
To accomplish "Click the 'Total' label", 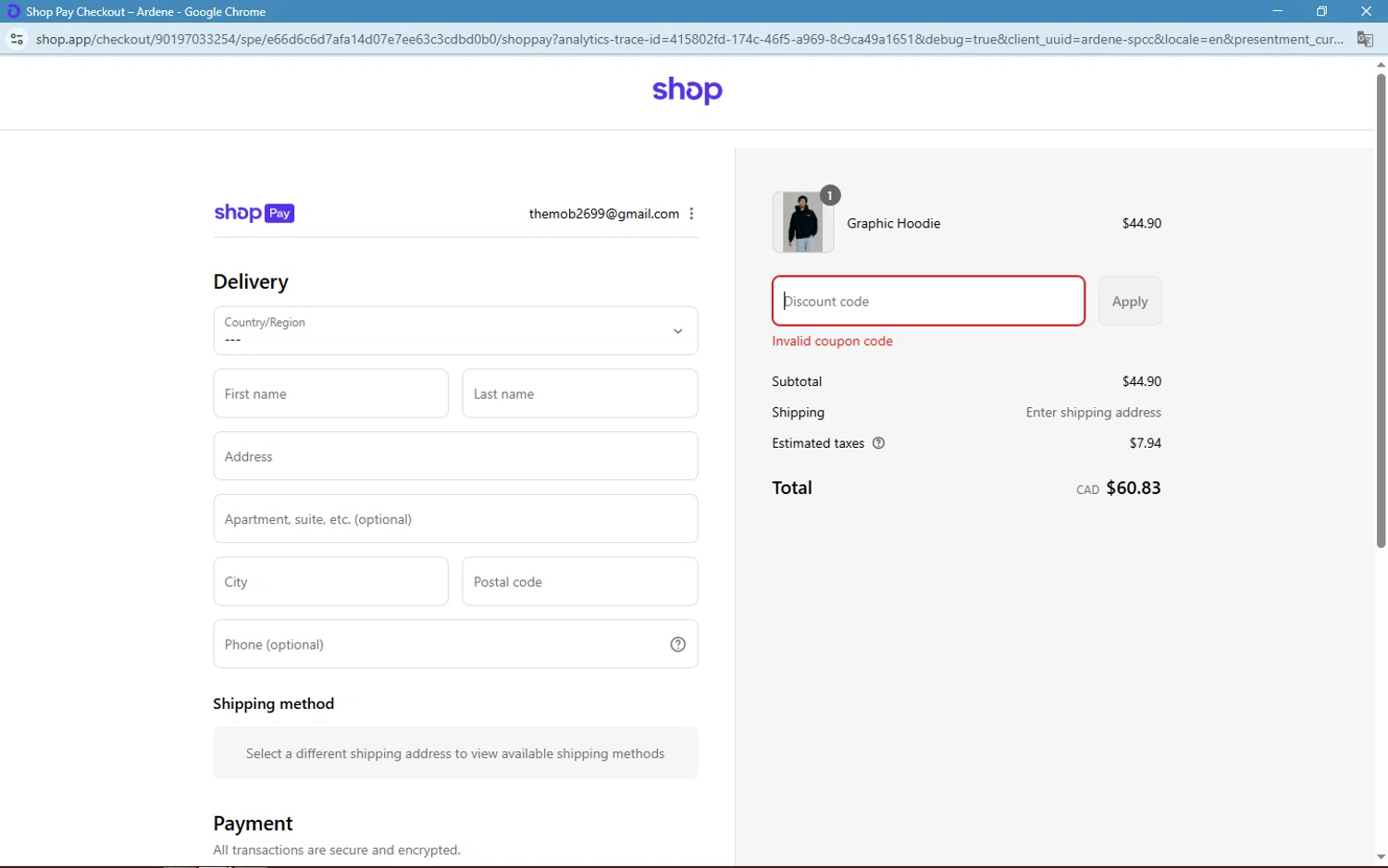I will pos(792,488).
